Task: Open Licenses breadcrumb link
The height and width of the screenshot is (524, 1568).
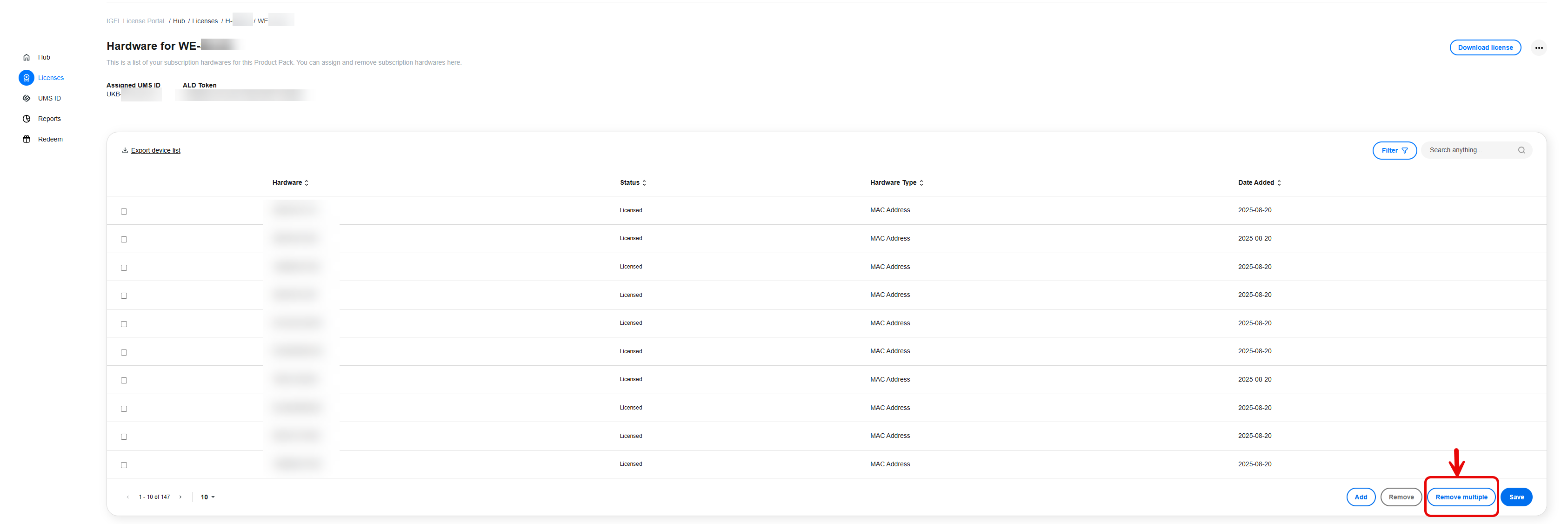Action: 205,21
